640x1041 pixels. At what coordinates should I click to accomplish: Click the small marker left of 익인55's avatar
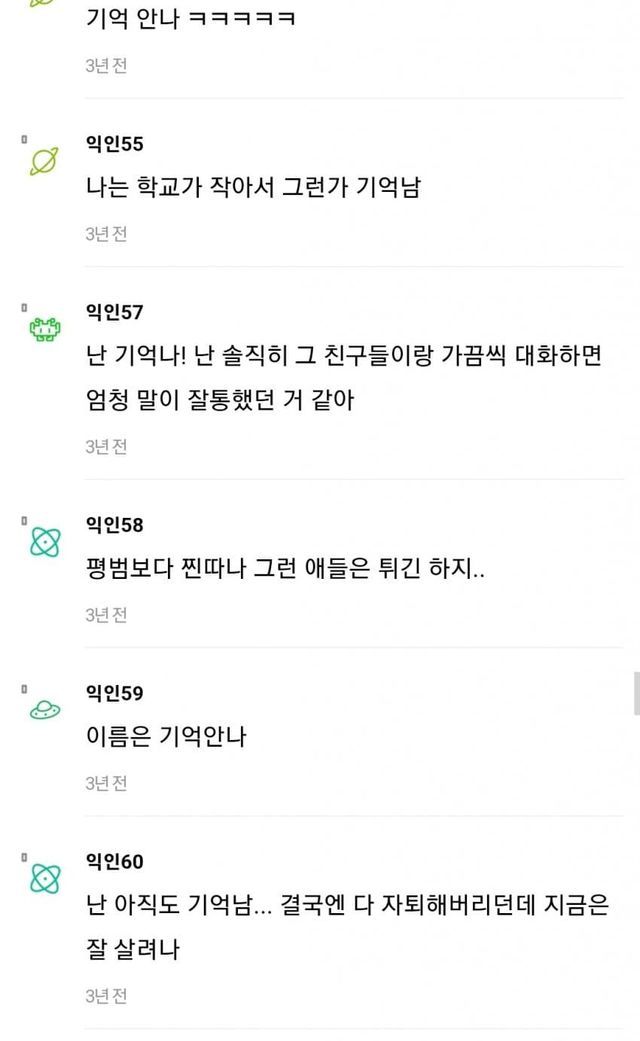point(24,140)
